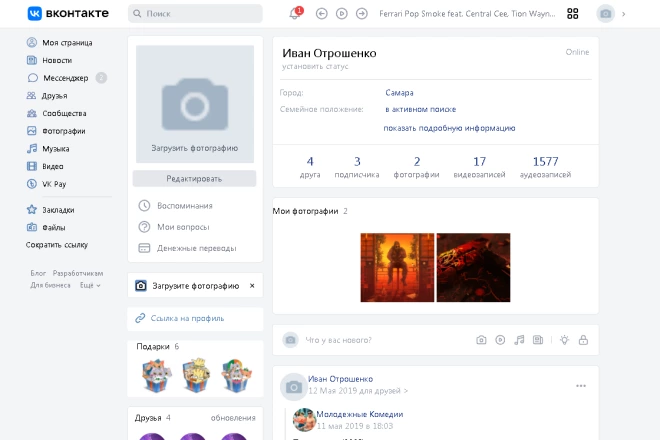This screenshot has height=440, width=660.
Task: Skip to next track in header player
Action: point(362,14)
